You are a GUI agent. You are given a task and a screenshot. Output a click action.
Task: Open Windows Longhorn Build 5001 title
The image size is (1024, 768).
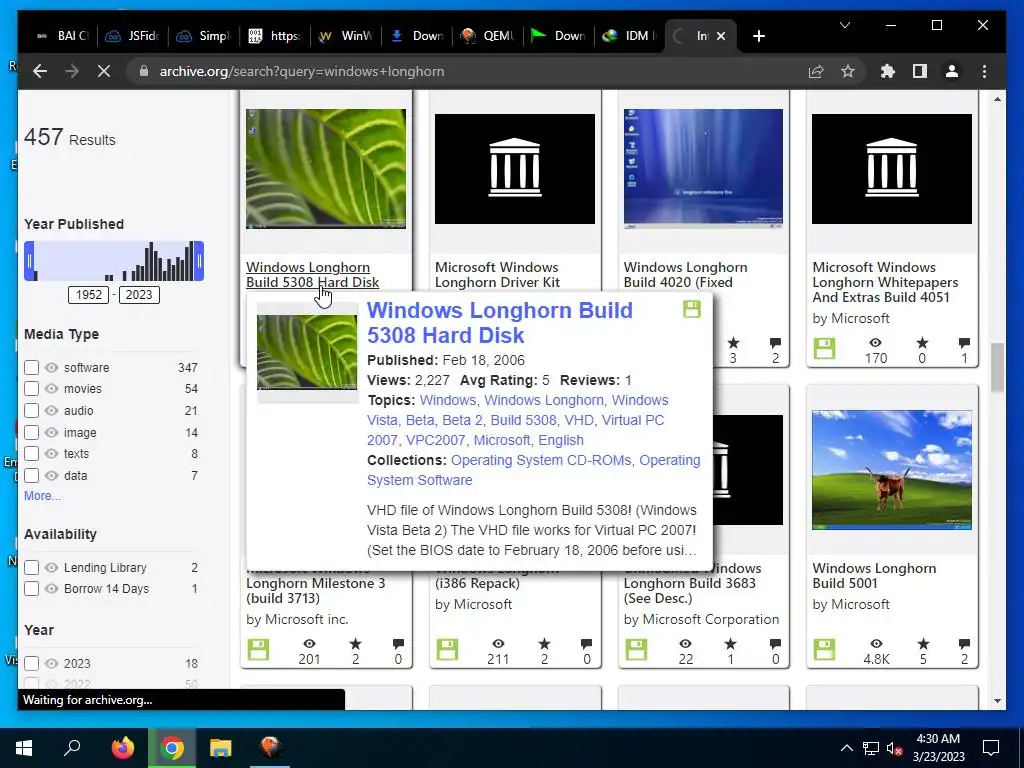tap(874, 575)
